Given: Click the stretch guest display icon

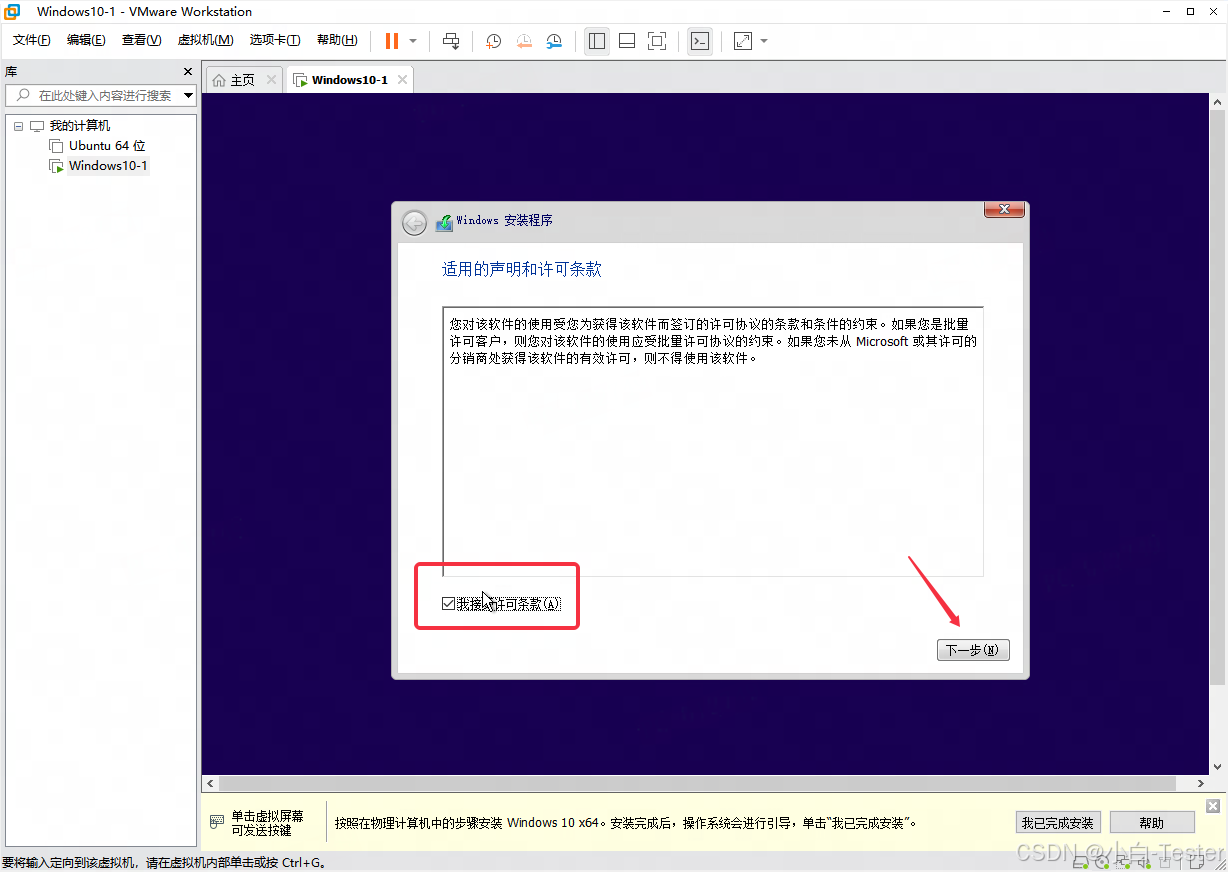Looking at the screenshot, I should pyautogui.click(x=743, y=41).
